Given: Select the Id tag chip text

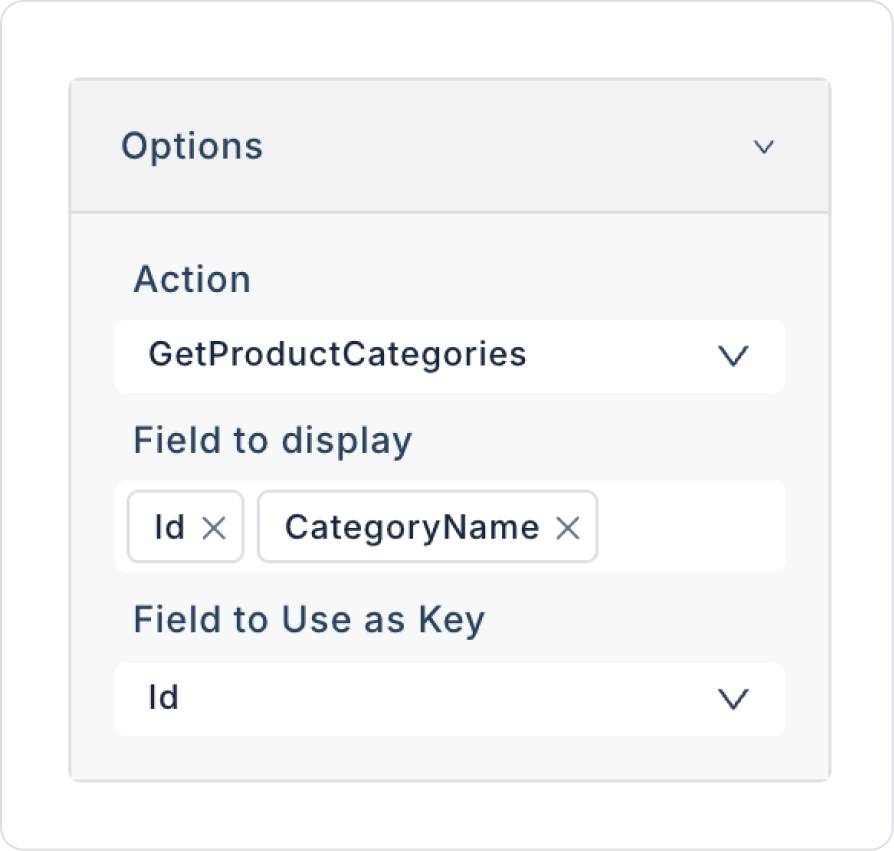Looking at the screenshot, I should (170, 527).
